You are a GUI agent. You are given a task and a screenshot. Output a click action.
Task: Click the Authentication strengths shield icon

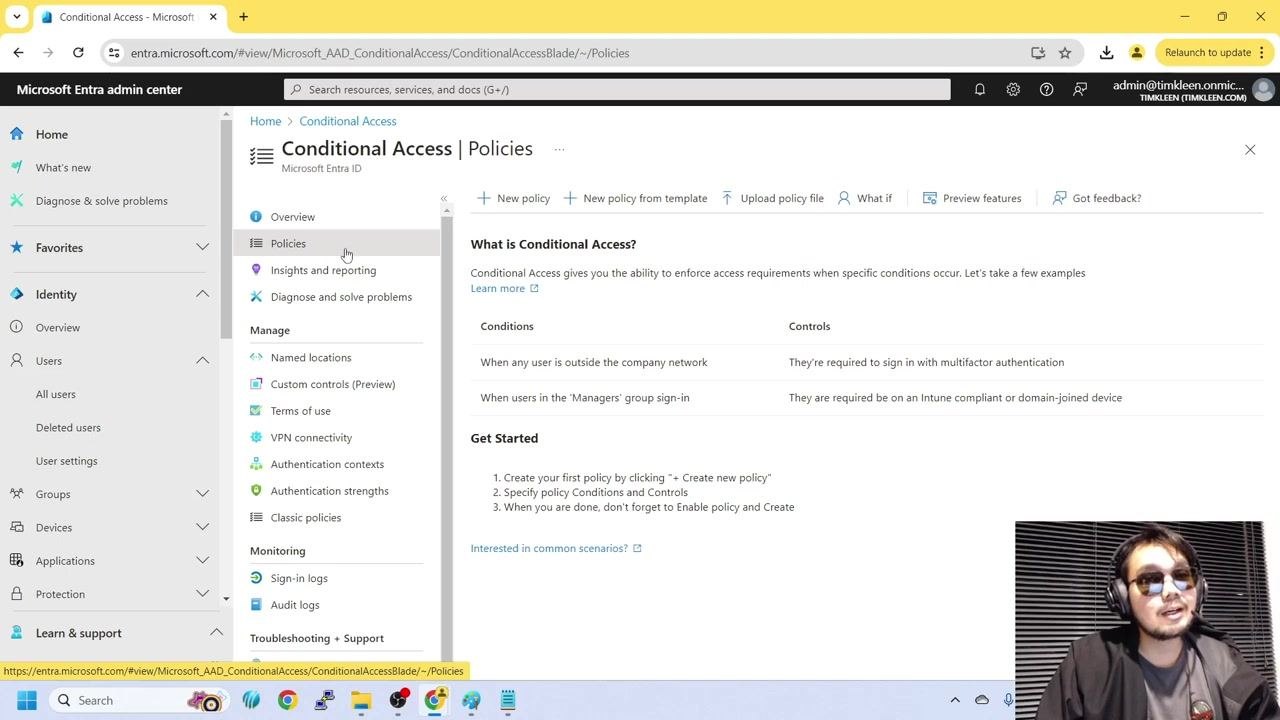tap(256, 490)
